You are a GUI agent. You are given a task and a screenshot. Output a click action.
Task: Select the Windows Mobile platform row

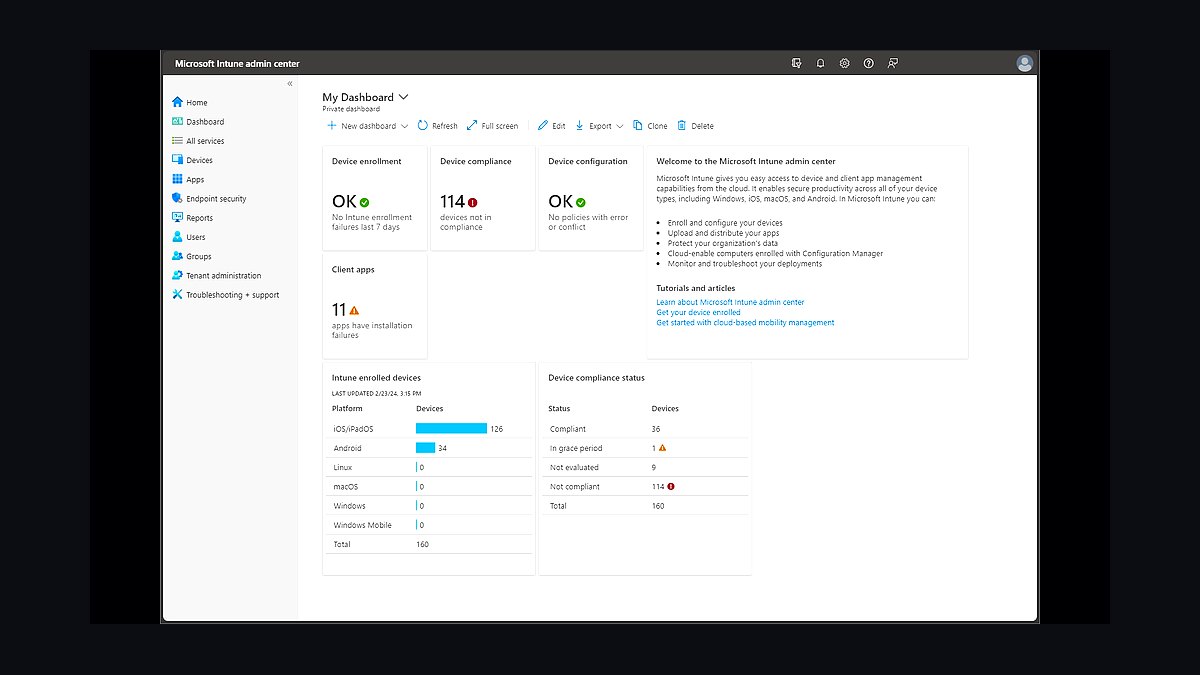[428, 525]
